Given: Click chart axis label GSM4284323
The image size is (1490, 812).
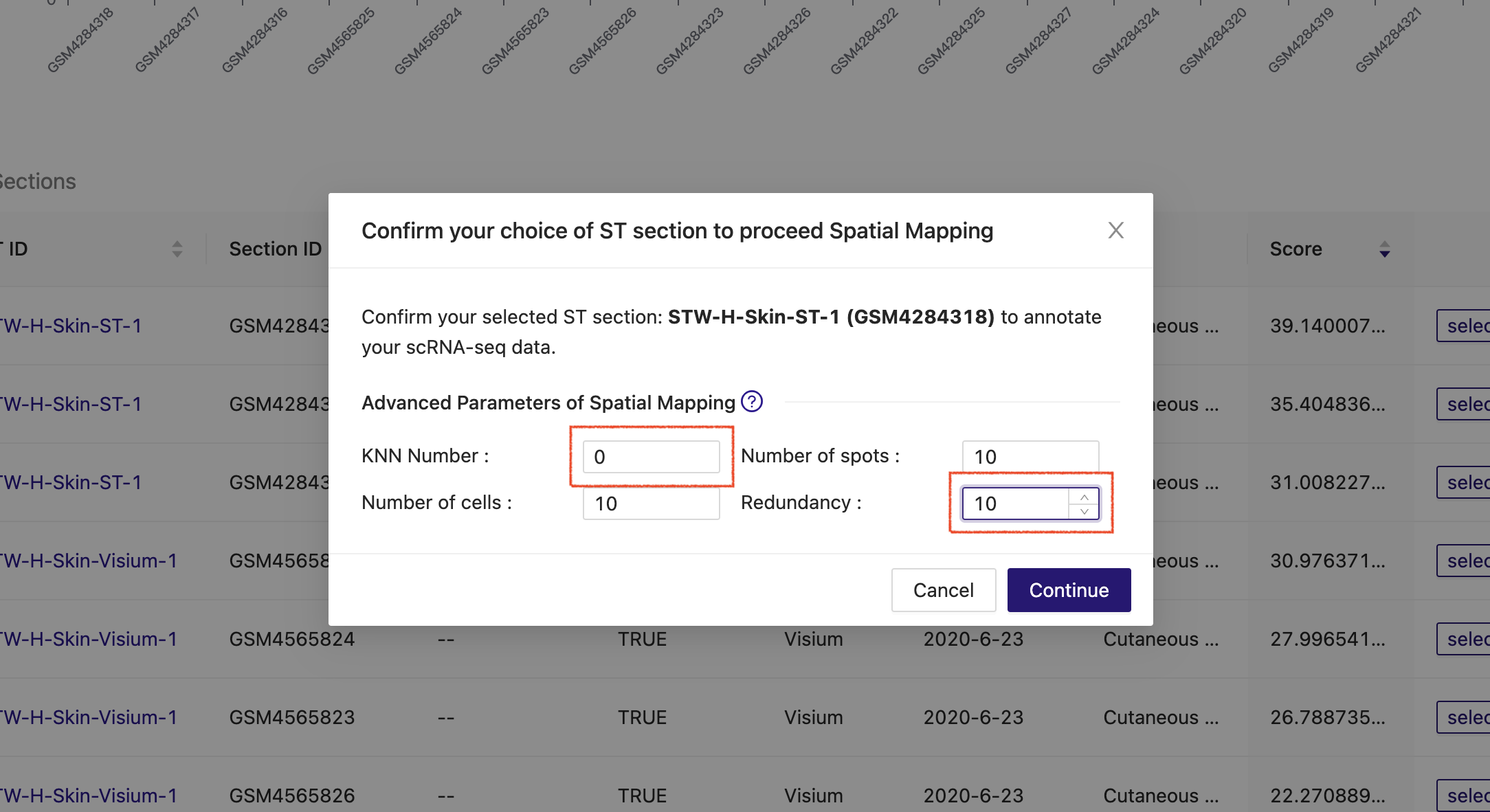Looking at the screenshot, I should [690, 40].
